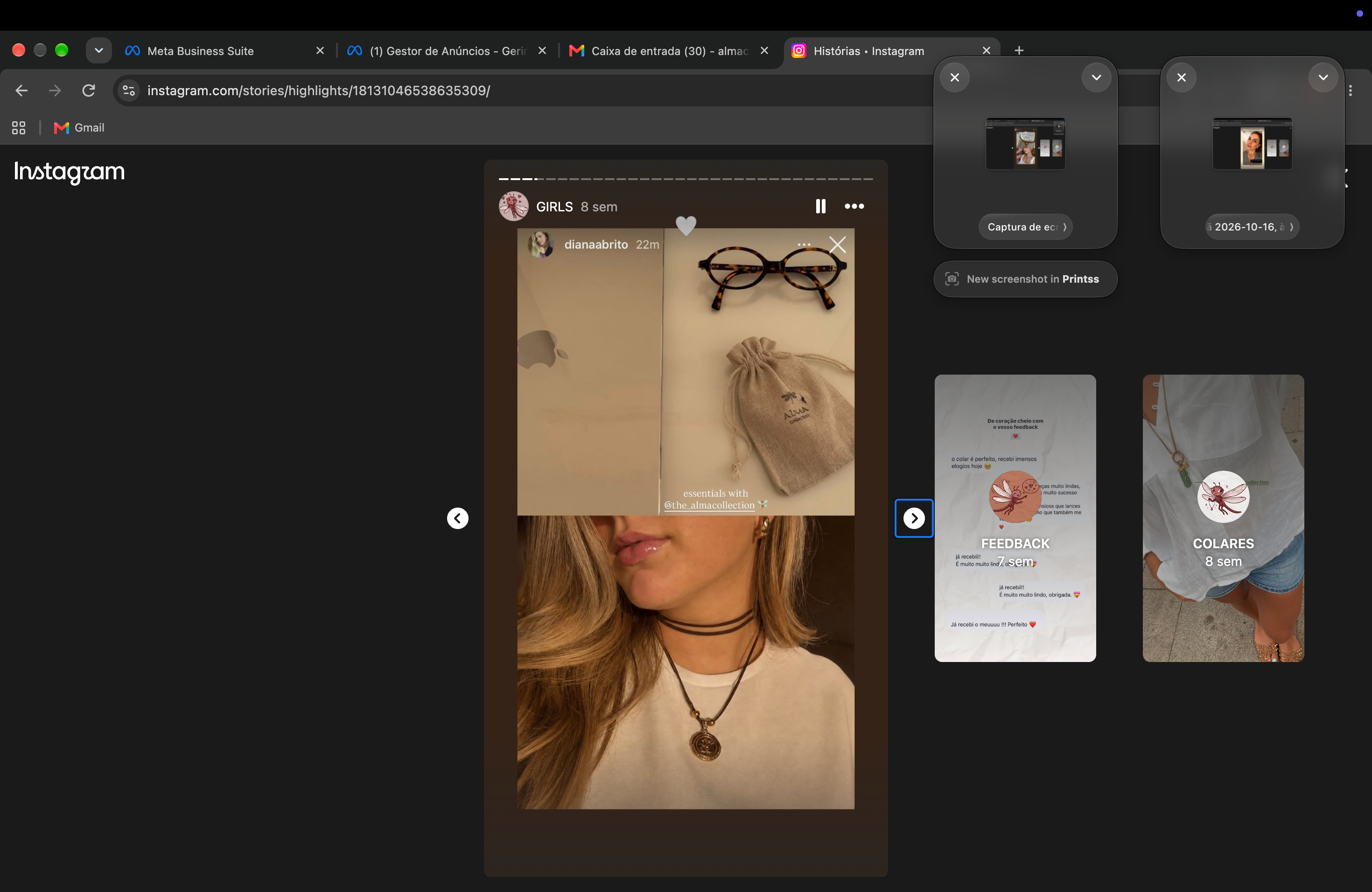Click New screenshot in Printss notification
Screen dimensions: 1372x892
tap(1026, 279)
